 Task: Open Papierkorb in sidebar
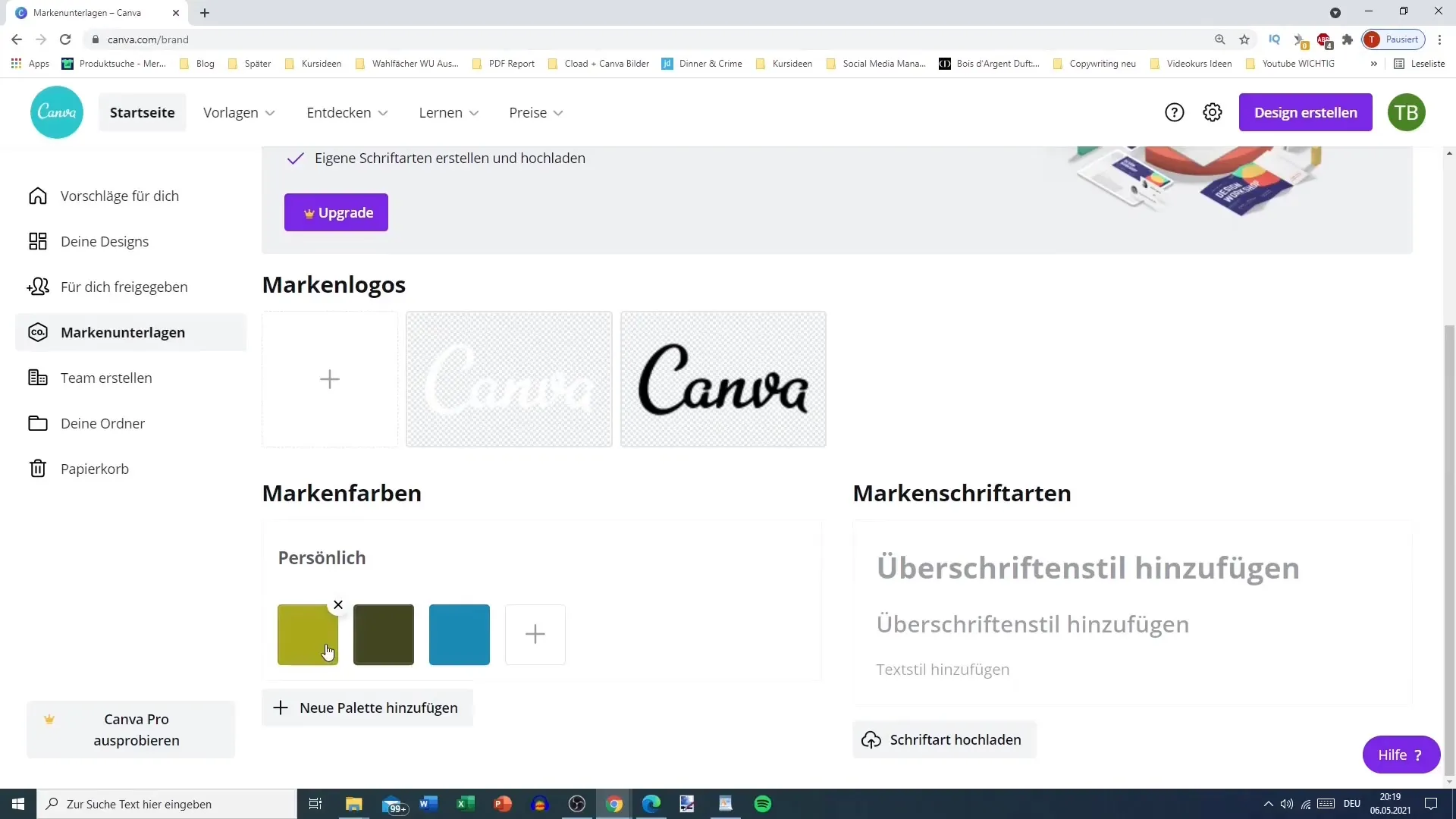[130, 469]
